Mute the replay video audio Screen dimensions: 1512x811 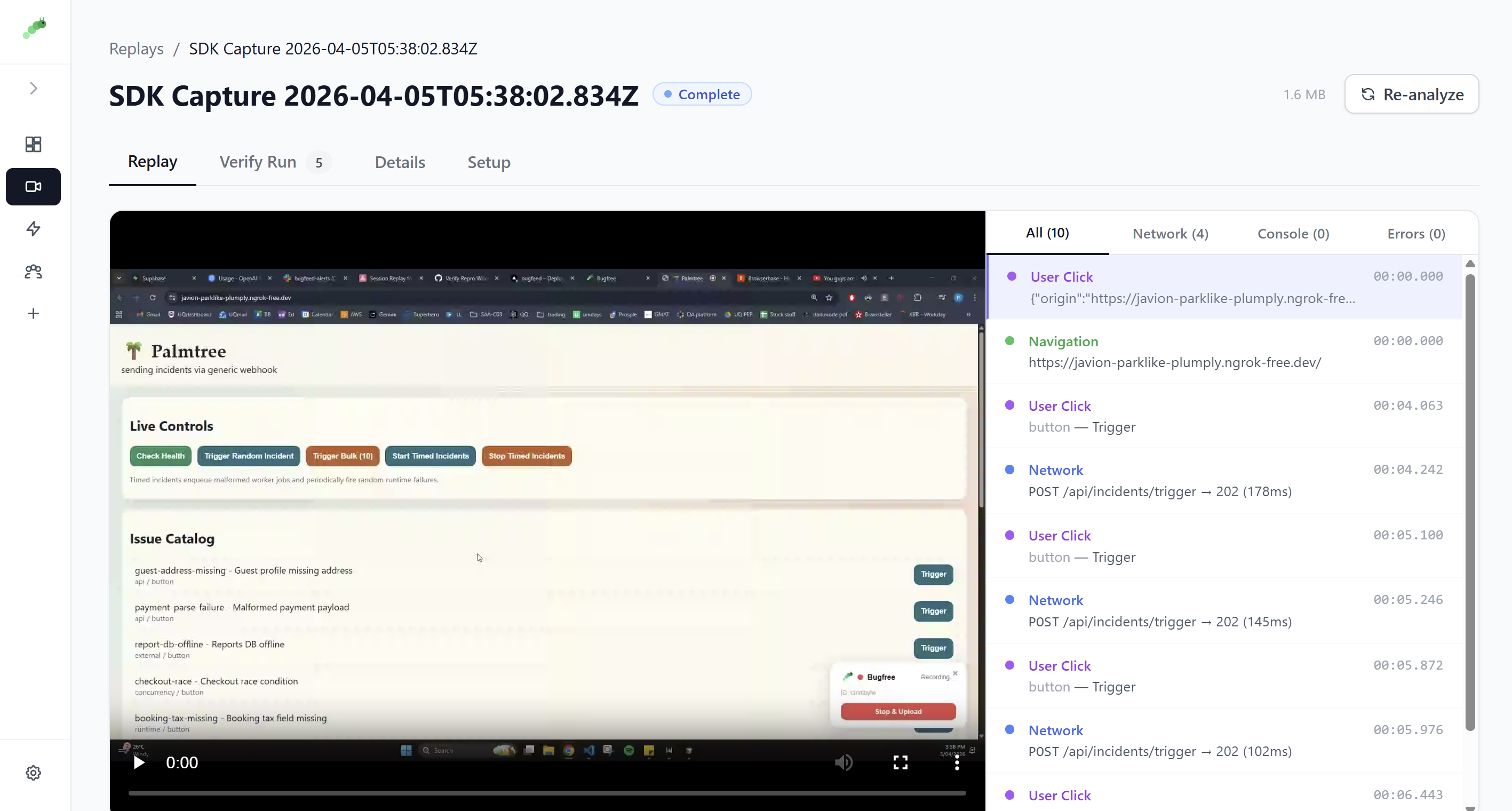(844, 762)
